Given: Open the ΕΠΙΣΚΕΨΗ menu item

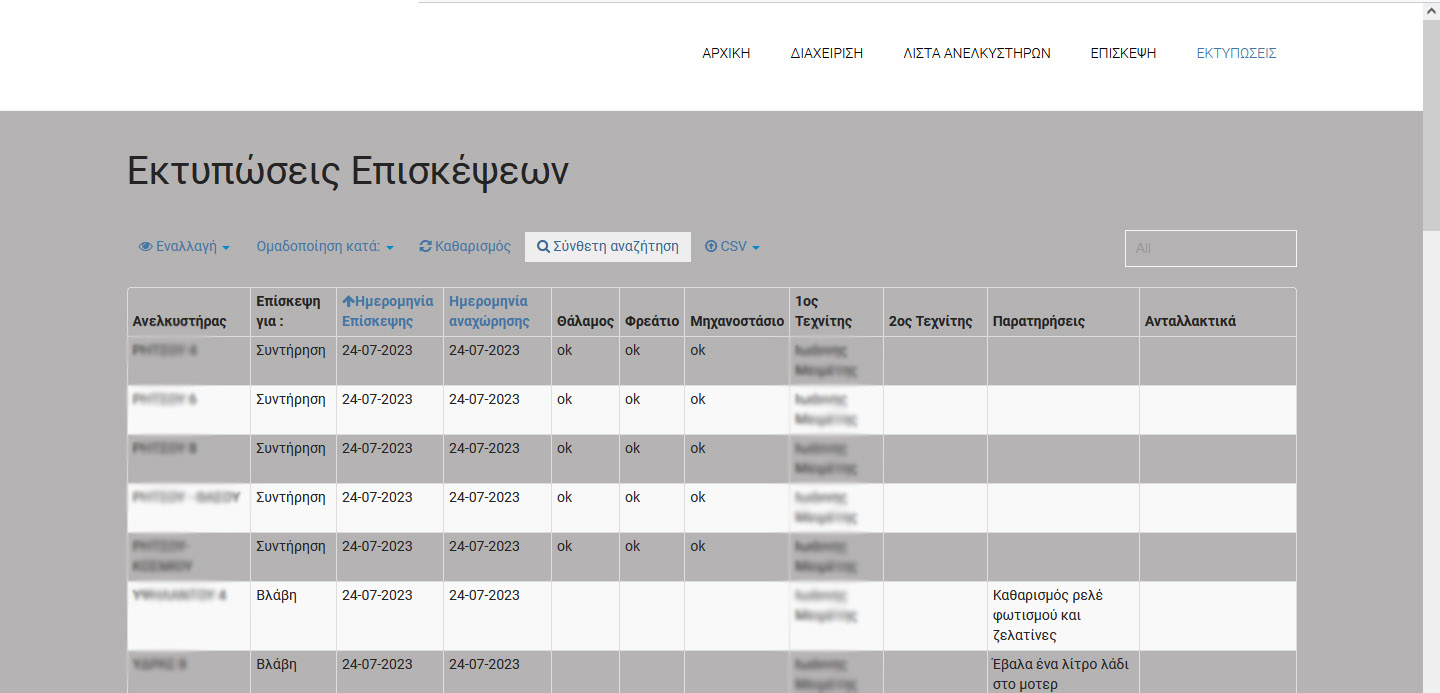Looking at the screenshot, I should (1123, 54).
